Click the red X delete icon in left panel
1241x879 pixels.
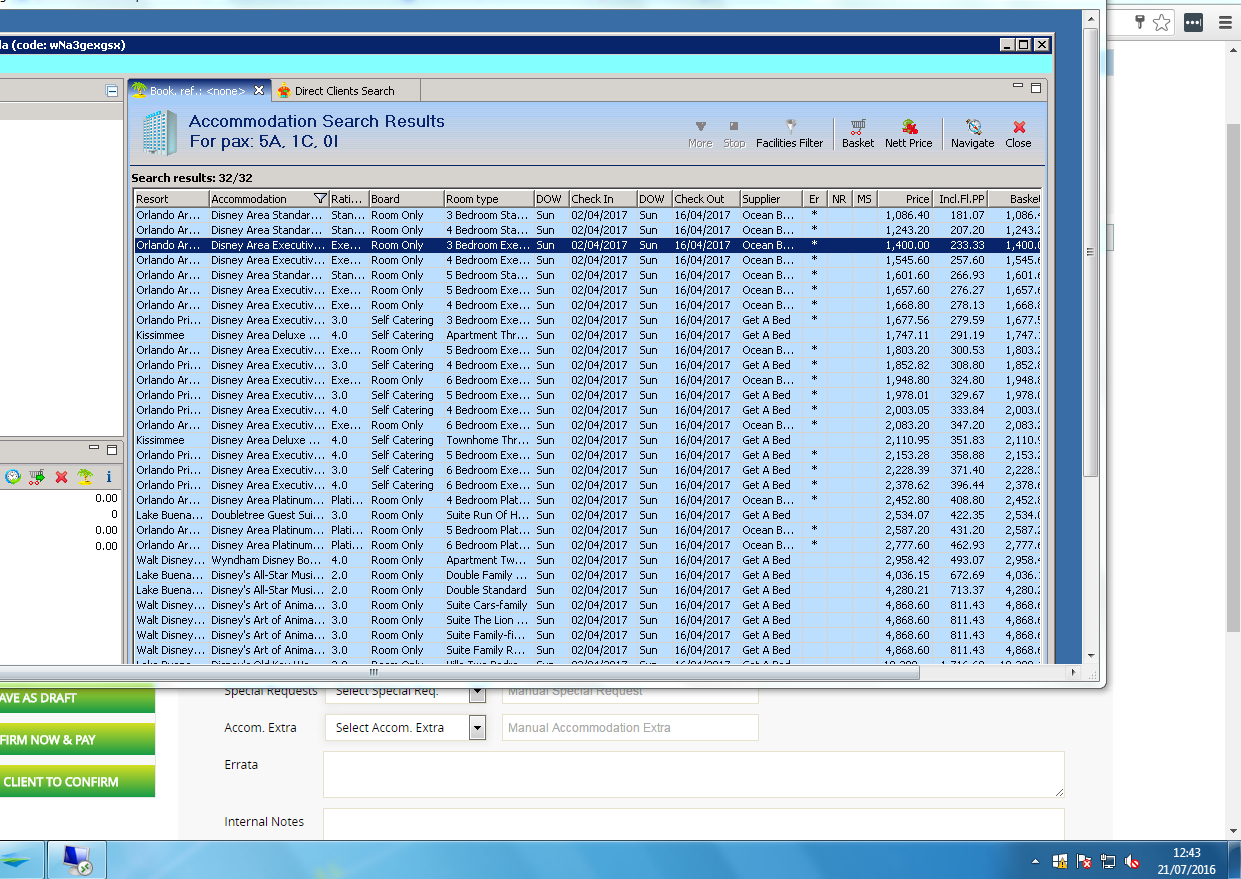[61, 477]
